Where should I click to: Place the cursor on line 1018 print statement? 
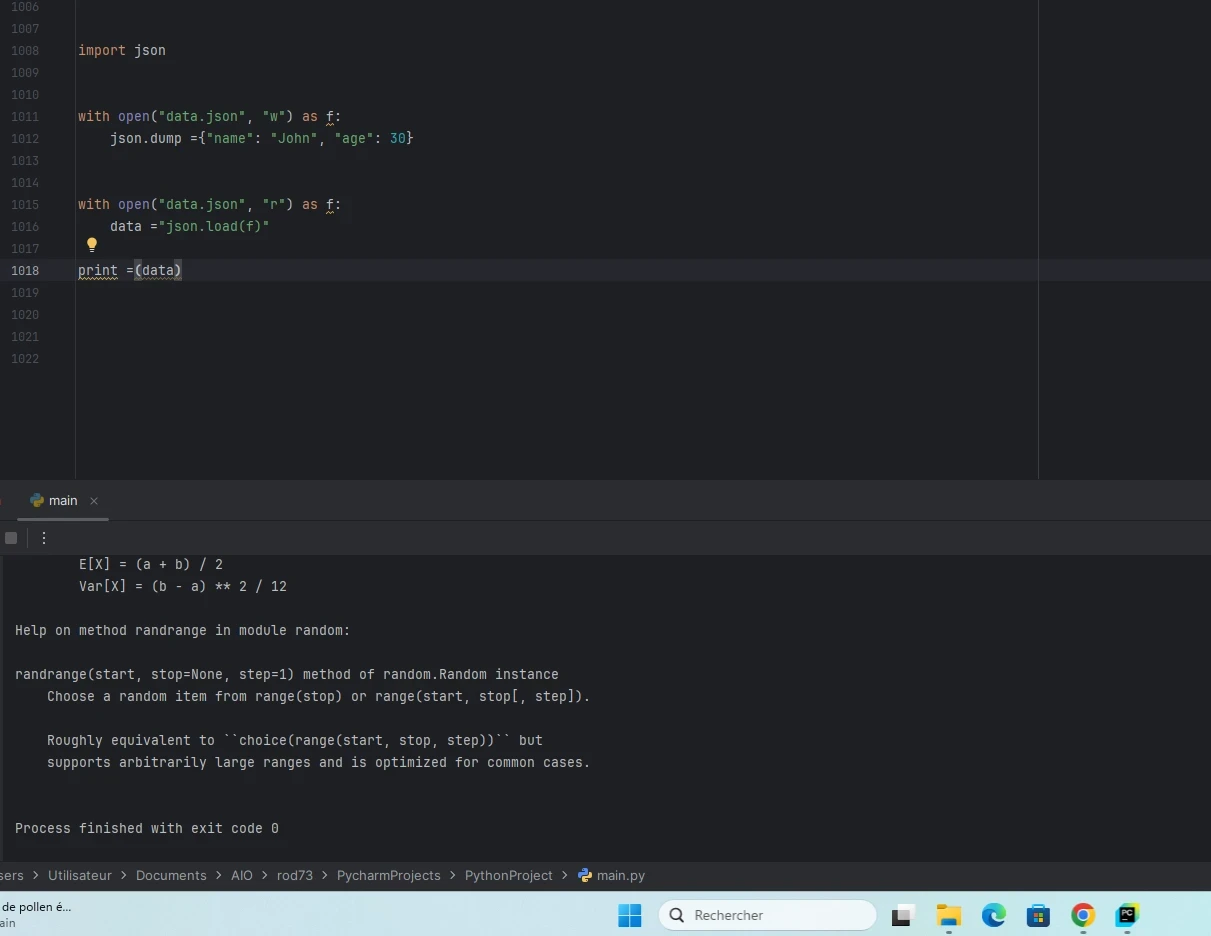[x=130, y=271]
